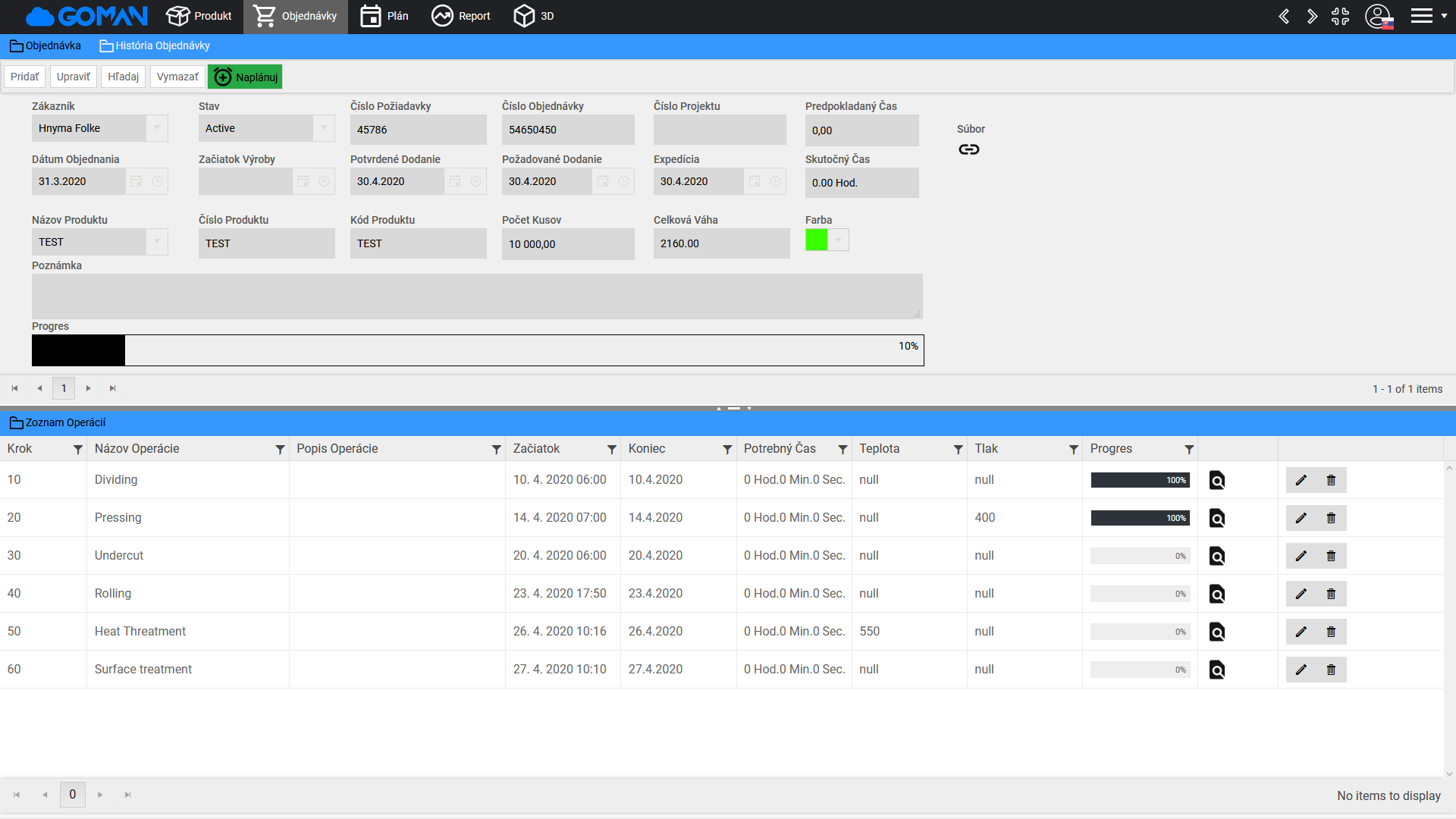
Task: Expand the Názov Produktu dropdown
Action: (x=157, y=242)
